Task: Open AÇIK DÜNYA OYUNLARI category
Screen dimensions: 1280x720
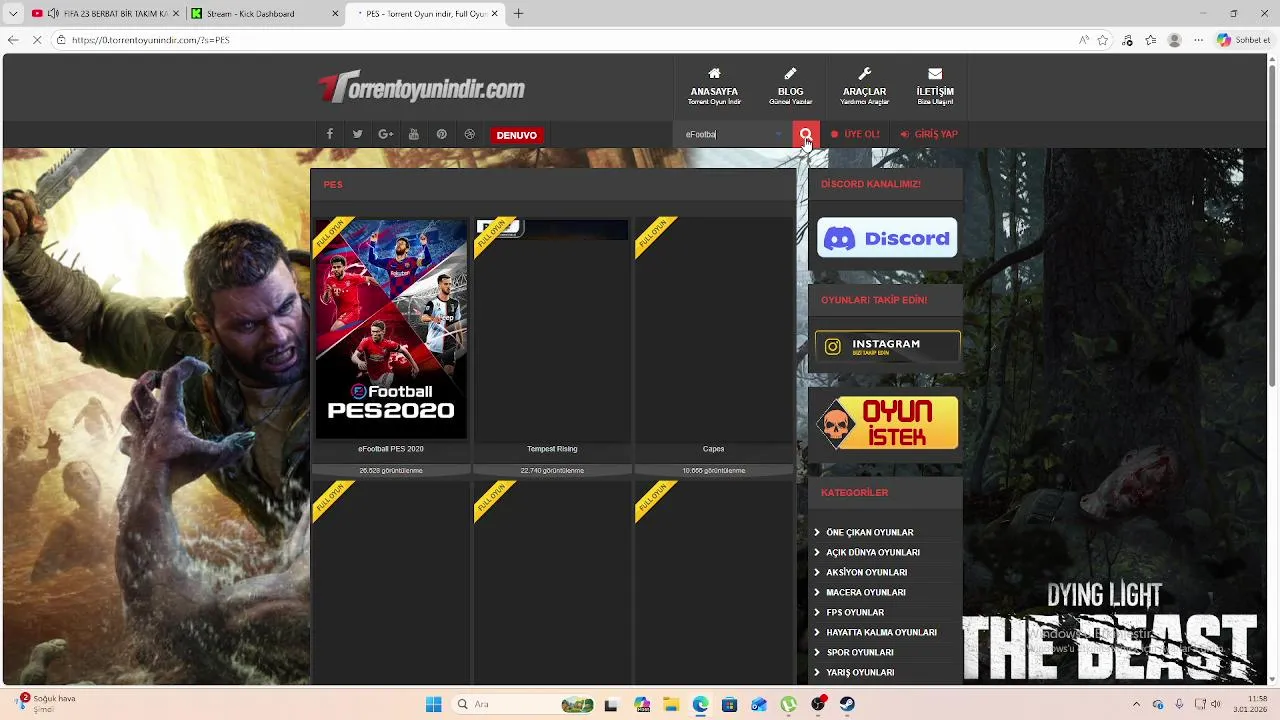Action: point(872,553)
